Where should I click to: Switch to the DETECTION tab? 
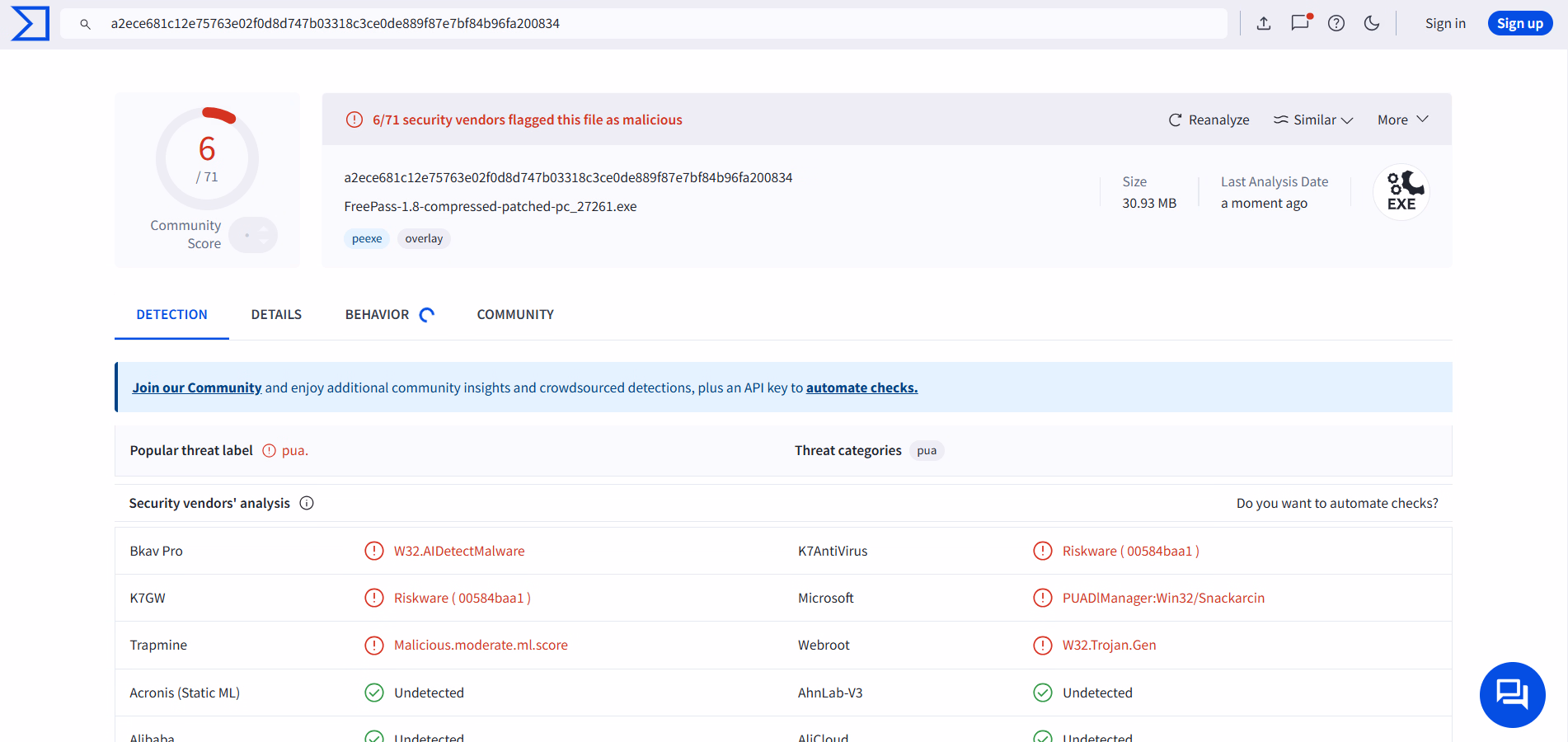pos(171,314)
